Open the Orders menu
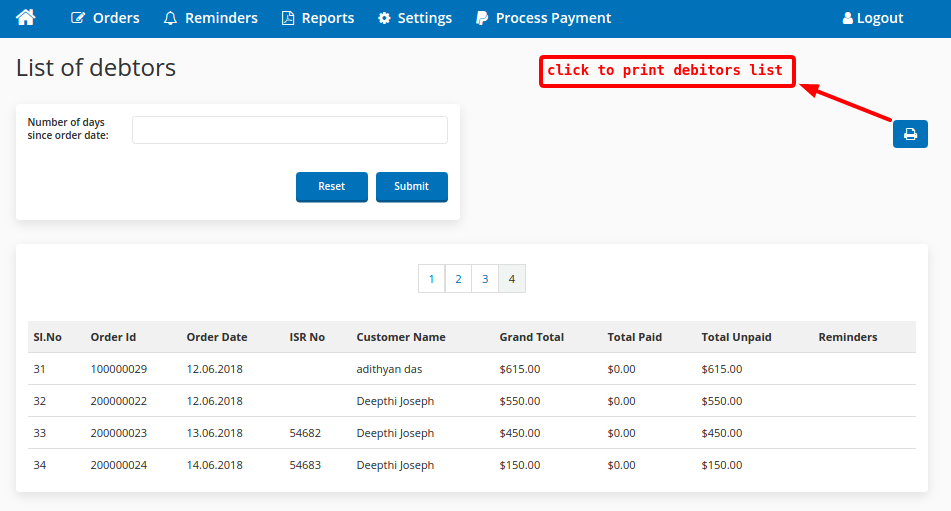Viewport: 951px width, 511px height. [x=105, y=18]
